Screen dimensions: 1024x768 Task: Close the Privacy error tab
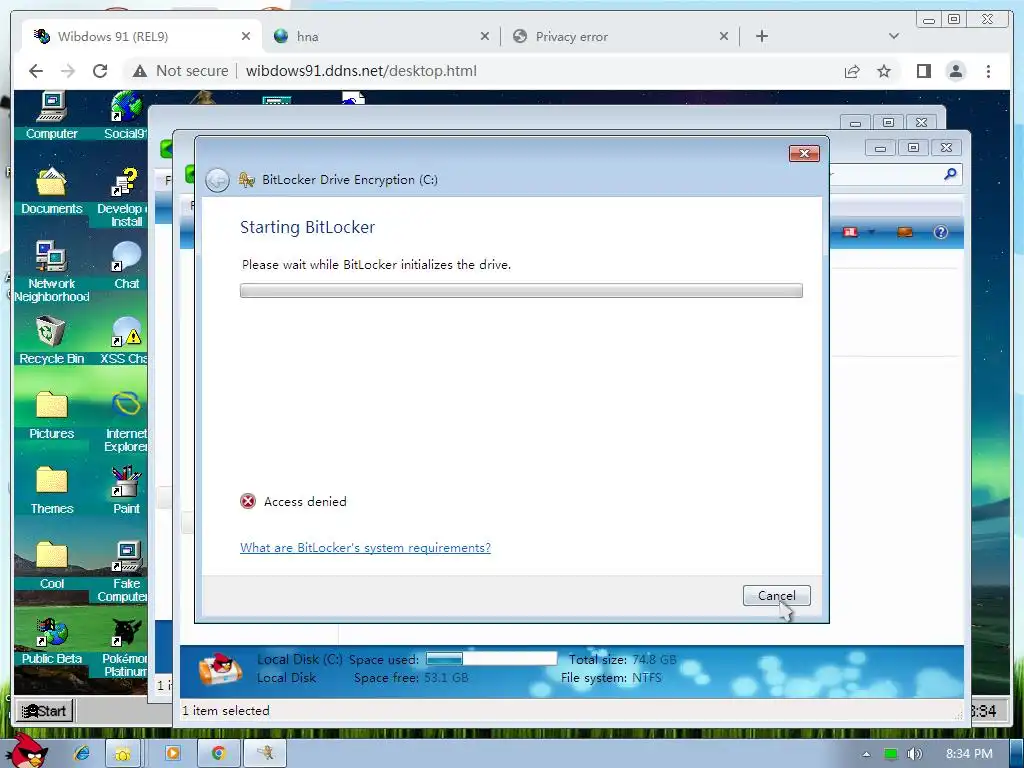pos(724,37)
